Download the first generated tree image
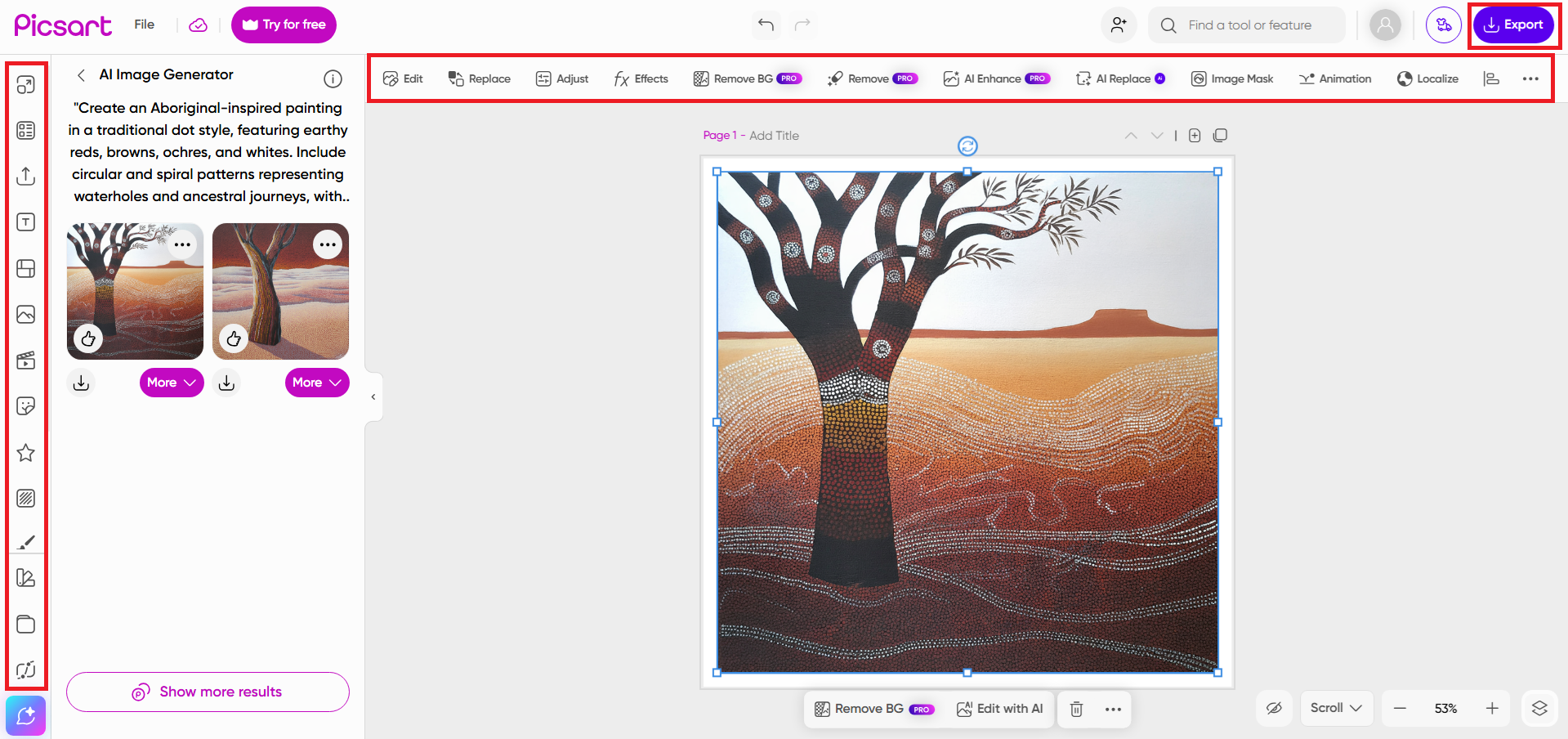This screenshot has height=739, width=1568. (81, 383)
